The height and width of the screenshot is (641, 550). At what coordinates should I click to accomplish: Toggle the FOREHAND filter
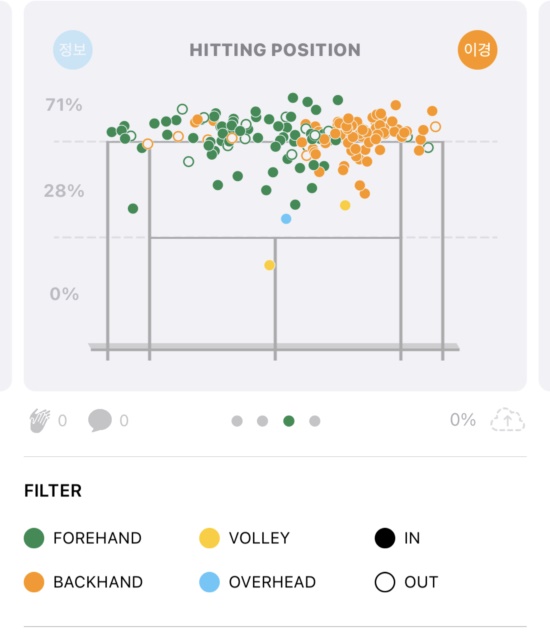click(x=83, y=538)
